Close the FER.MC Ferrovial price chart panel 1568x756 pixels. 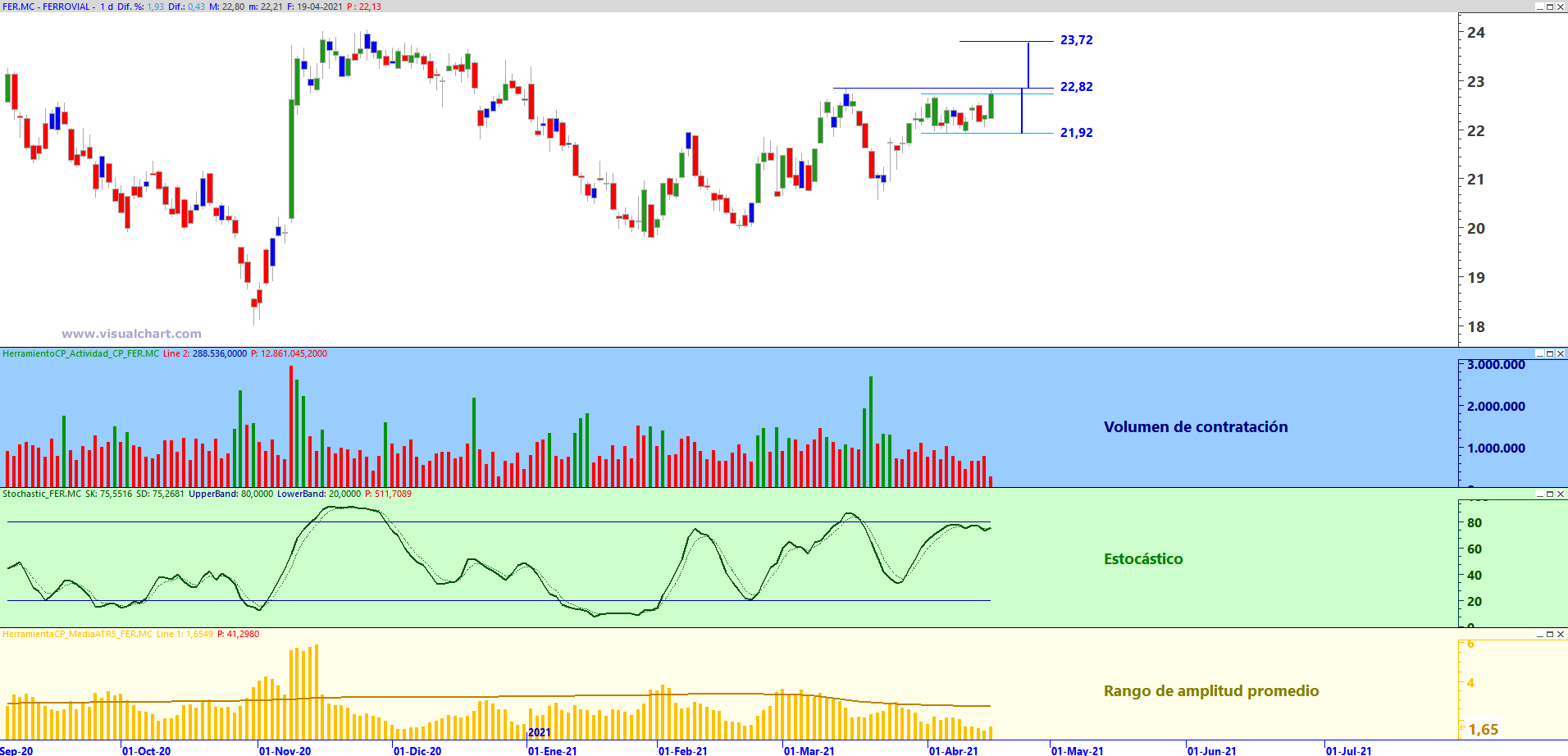click(x=1561, y=7)
